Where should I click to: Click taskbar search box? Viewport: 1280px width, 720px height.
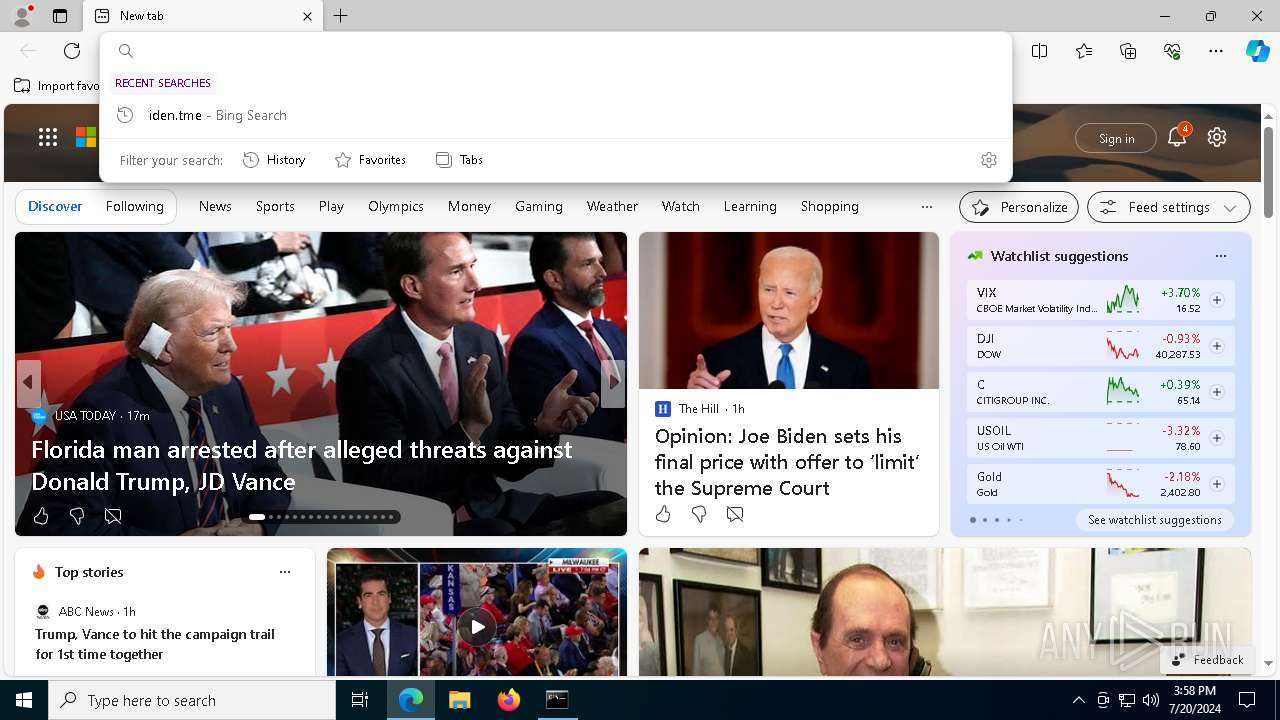[192, 700]
